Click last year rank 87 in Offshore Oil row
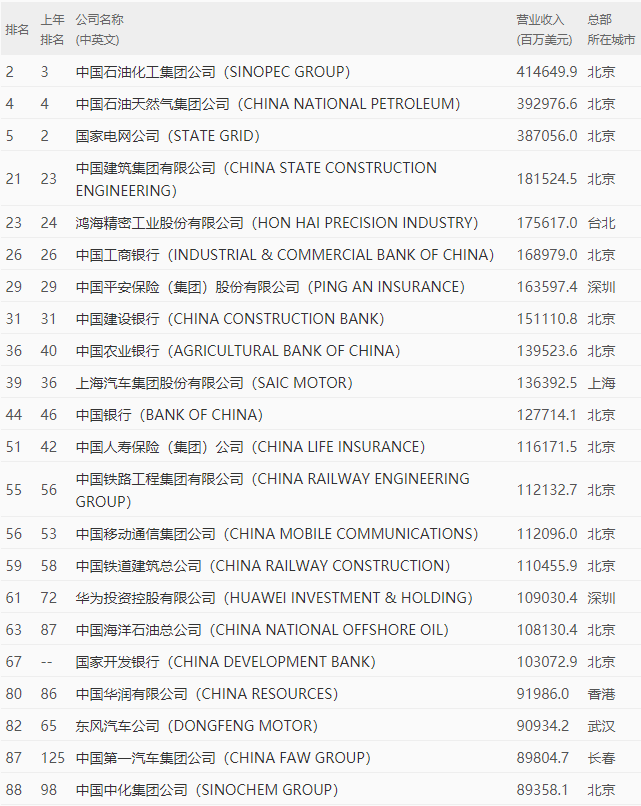Screen dimensions: 641x806 point(48,630)
